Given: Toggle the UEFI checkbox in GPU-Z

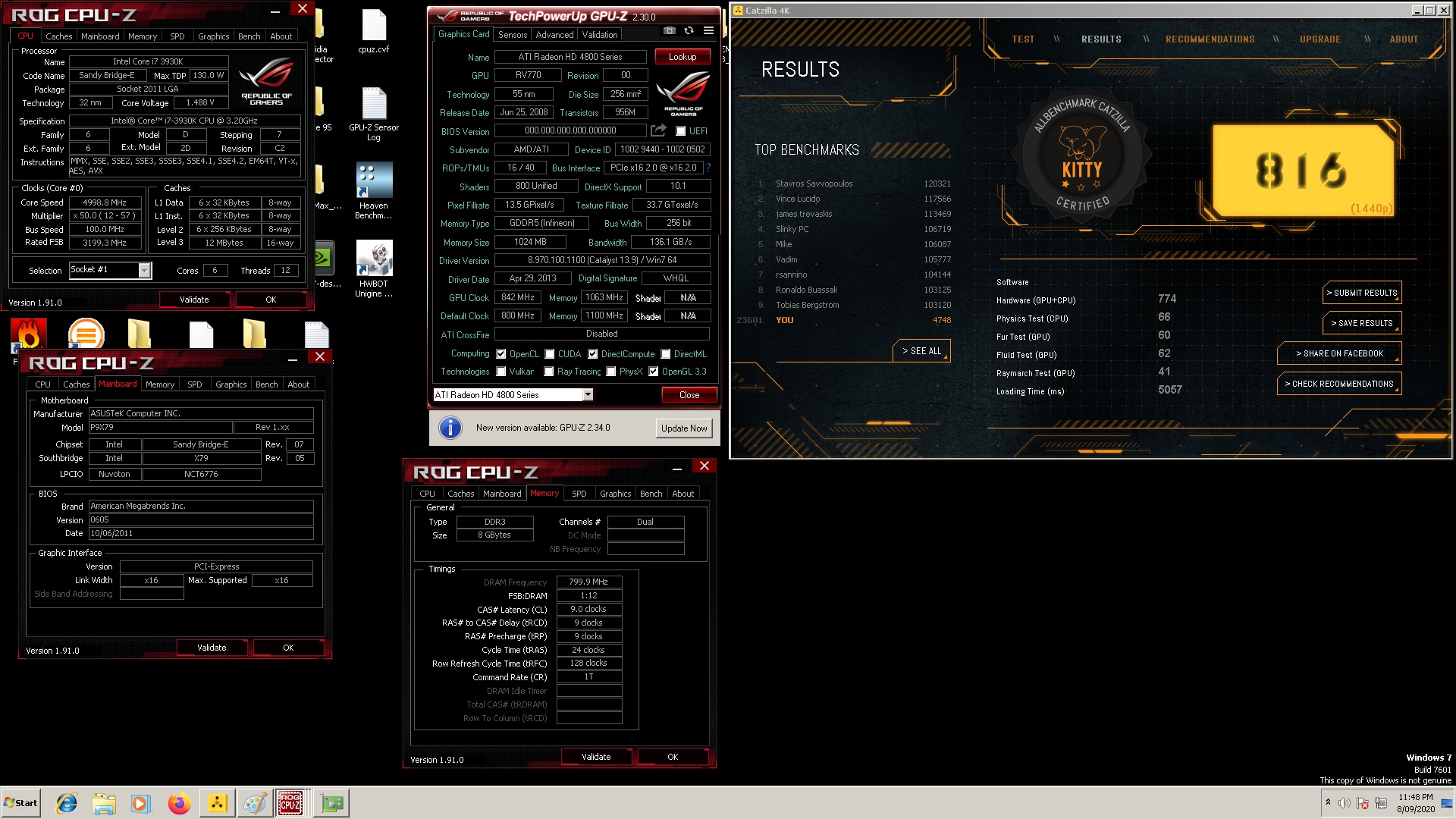Looking at the screenshot, I should click(680, 131).
